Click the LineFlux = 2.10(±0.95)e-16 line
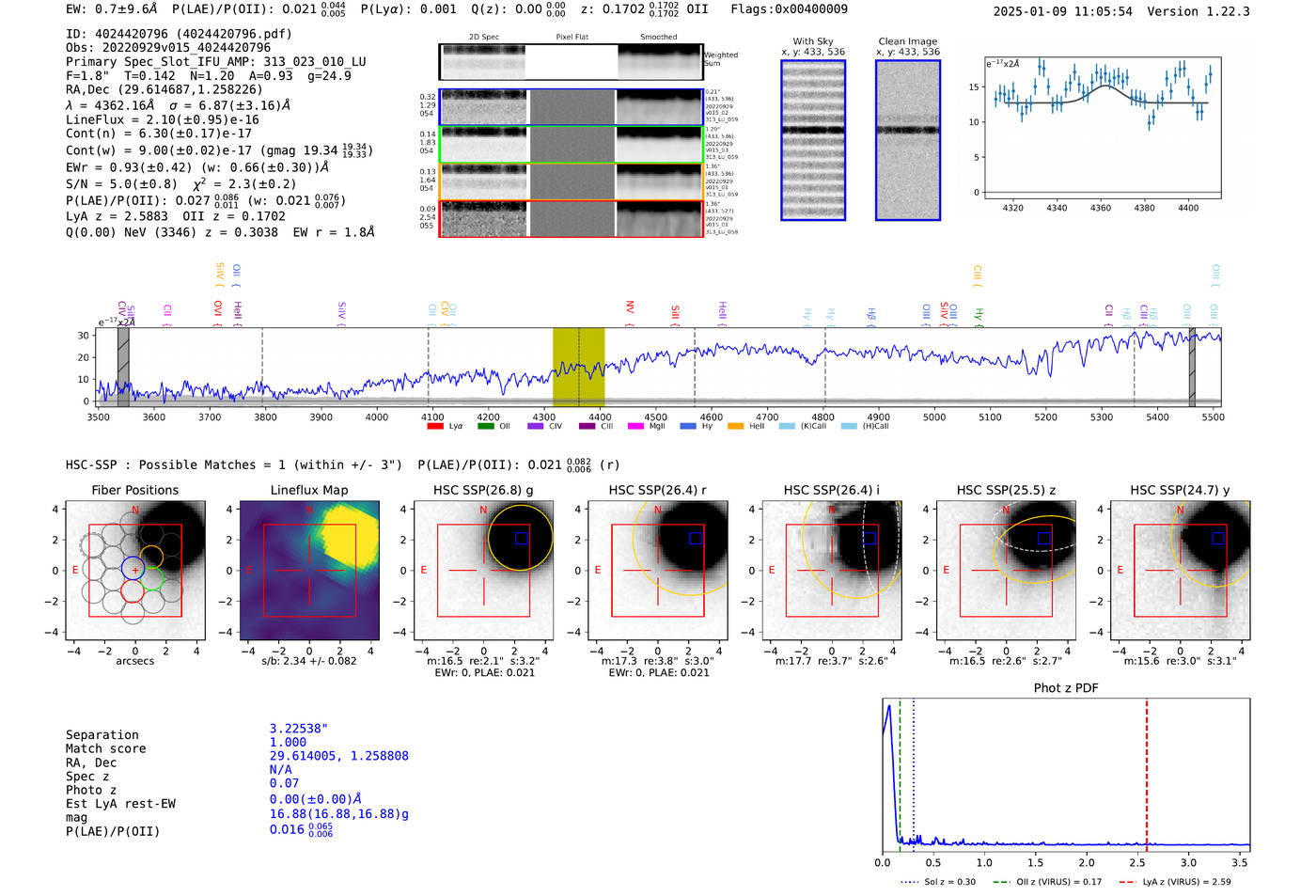This screenshot has width=1316, height=896. coord(162,119)
